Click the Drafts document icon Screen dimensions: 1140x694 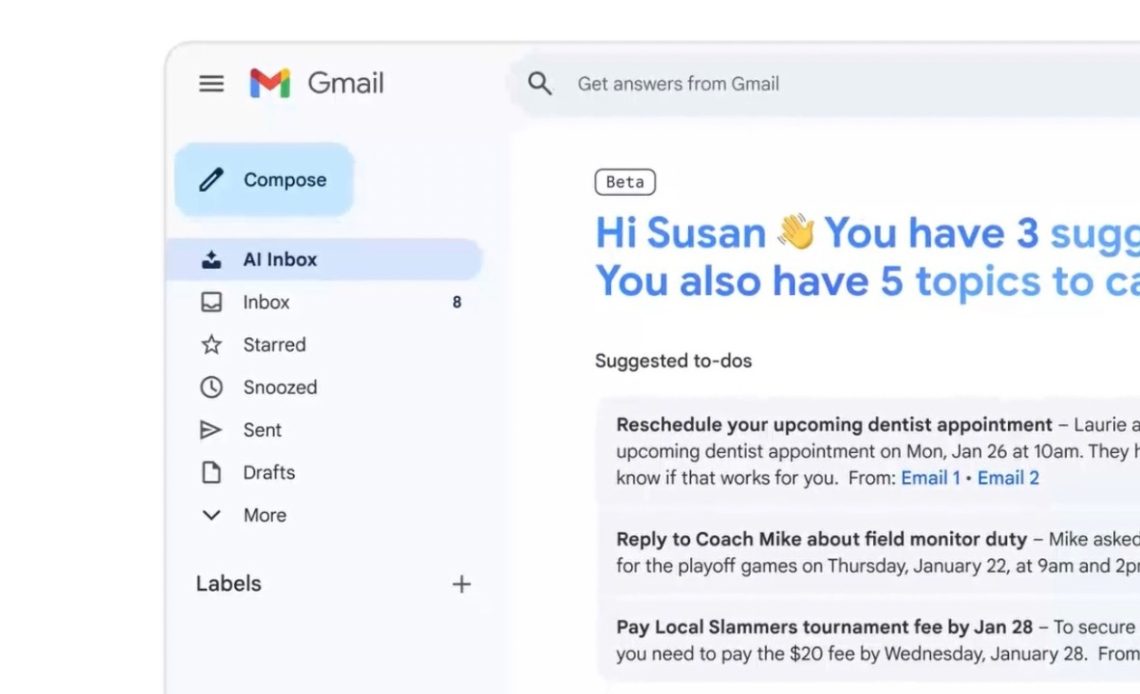[x=212, y=472]
